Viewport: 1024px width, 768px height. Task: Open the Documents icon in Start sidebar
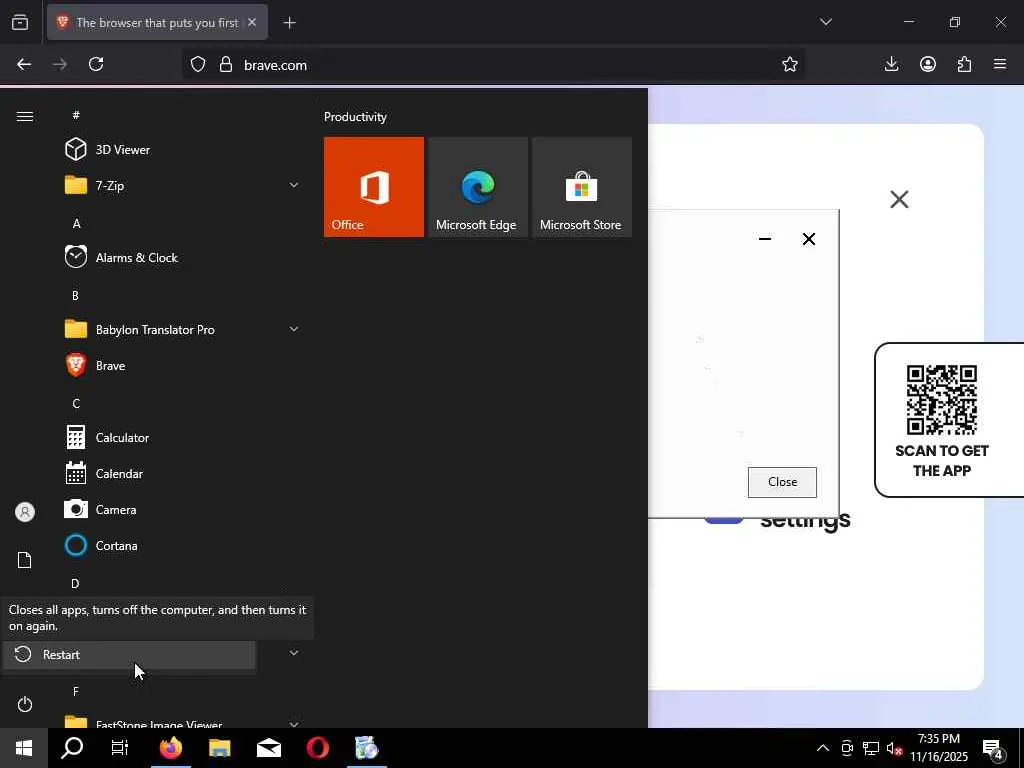pos(25,560)
